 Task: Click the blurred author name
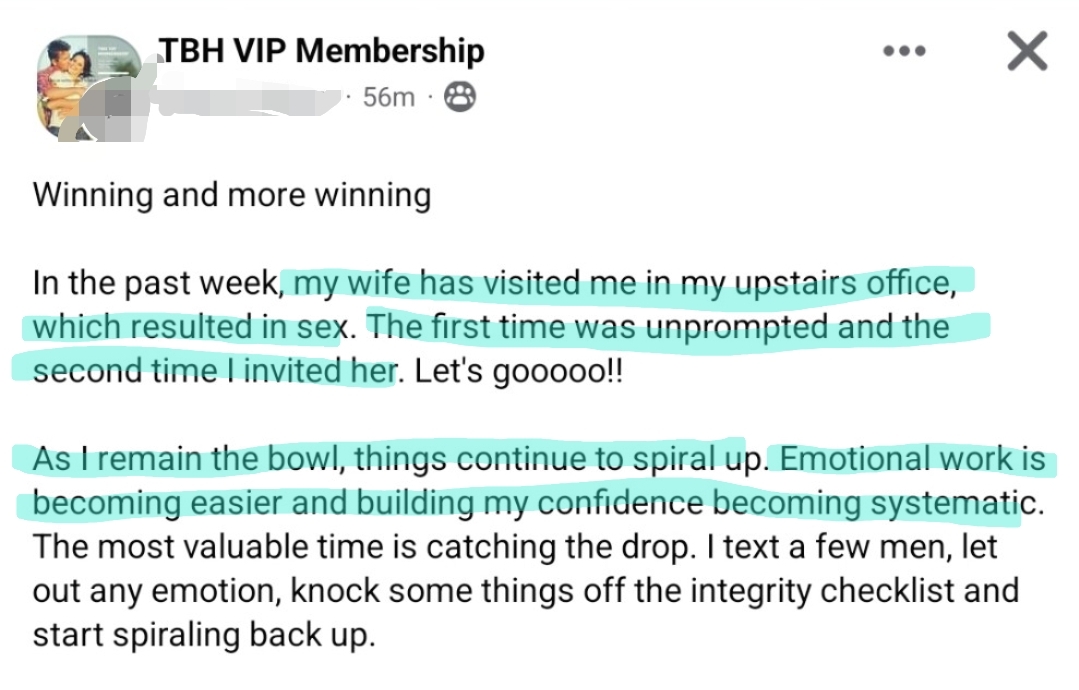tap(250, 98)
